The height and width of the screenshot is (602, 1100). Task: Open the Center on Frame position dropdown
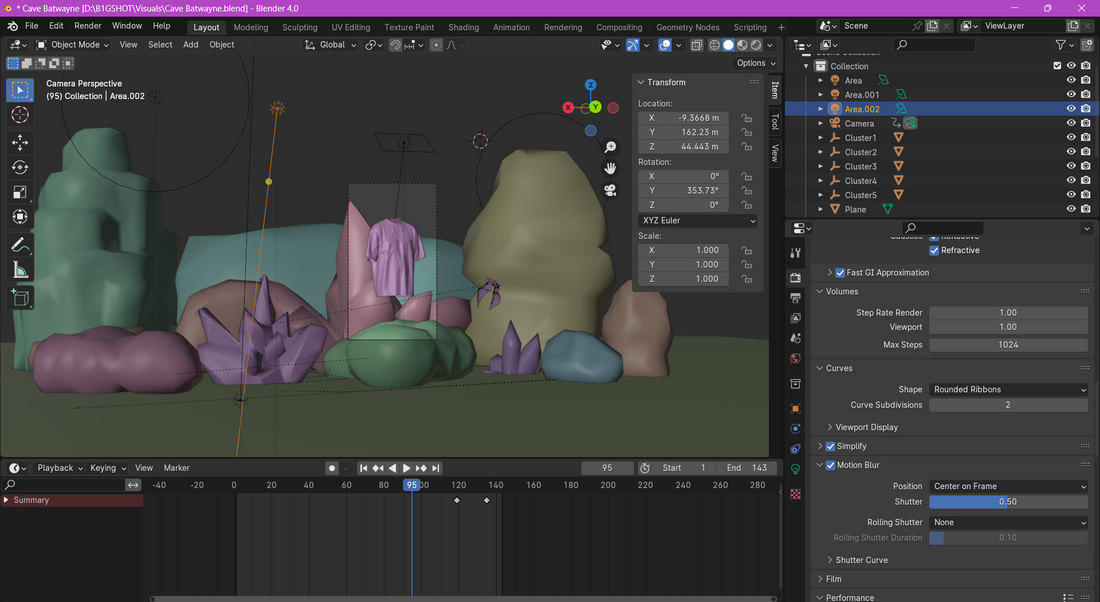(1009, 486)
